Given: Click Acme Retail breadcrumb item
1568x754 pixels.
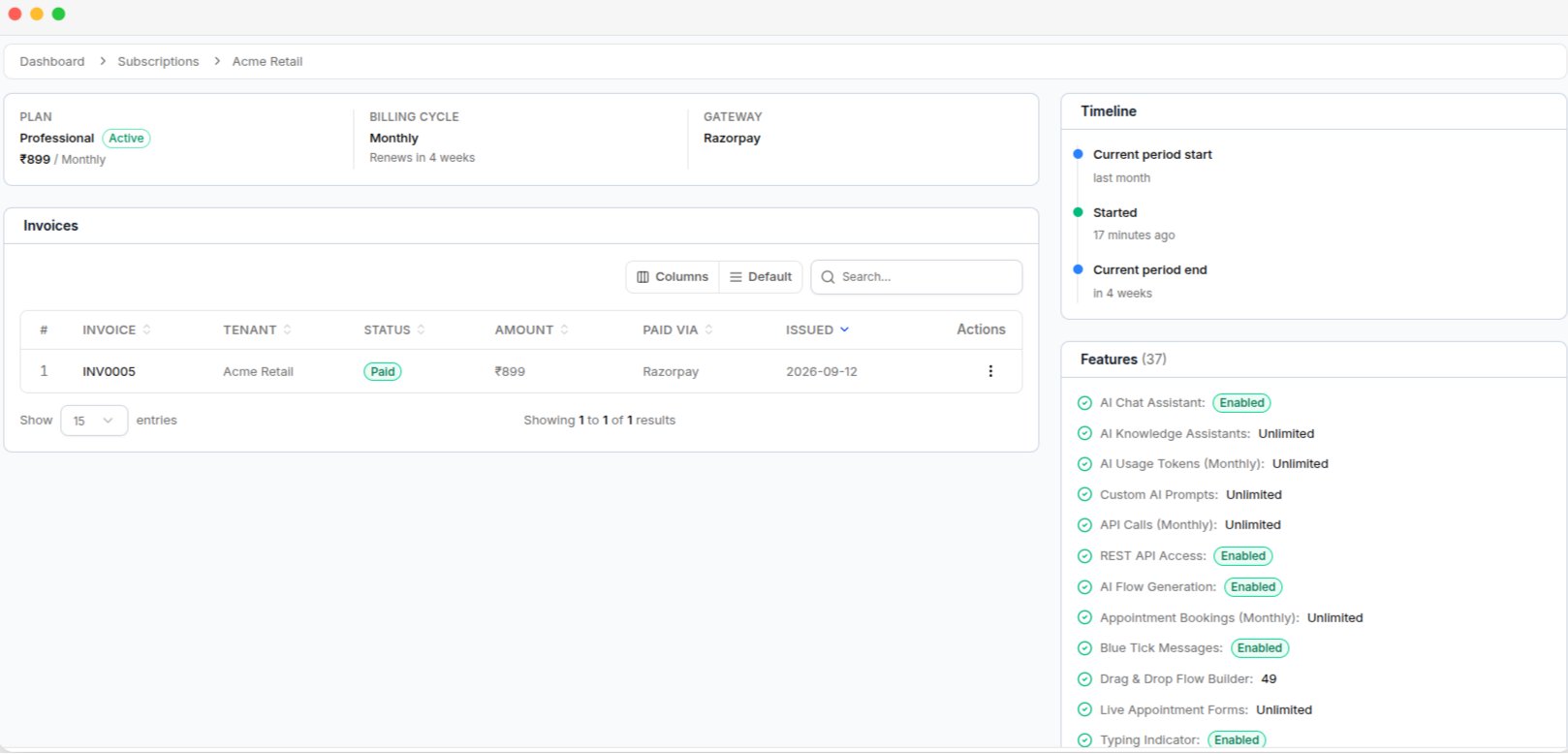Looking at the screenshot, I should pyautogui.click(x=267, y=61).
